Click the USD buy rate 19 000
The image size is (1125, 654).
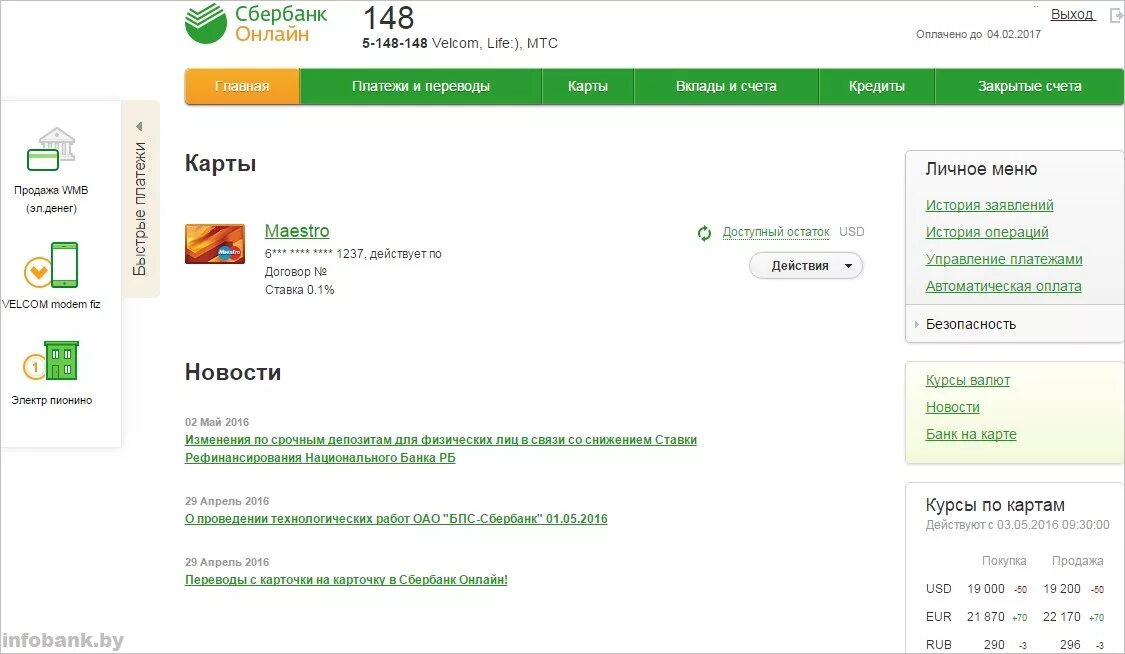pos(985,589)
